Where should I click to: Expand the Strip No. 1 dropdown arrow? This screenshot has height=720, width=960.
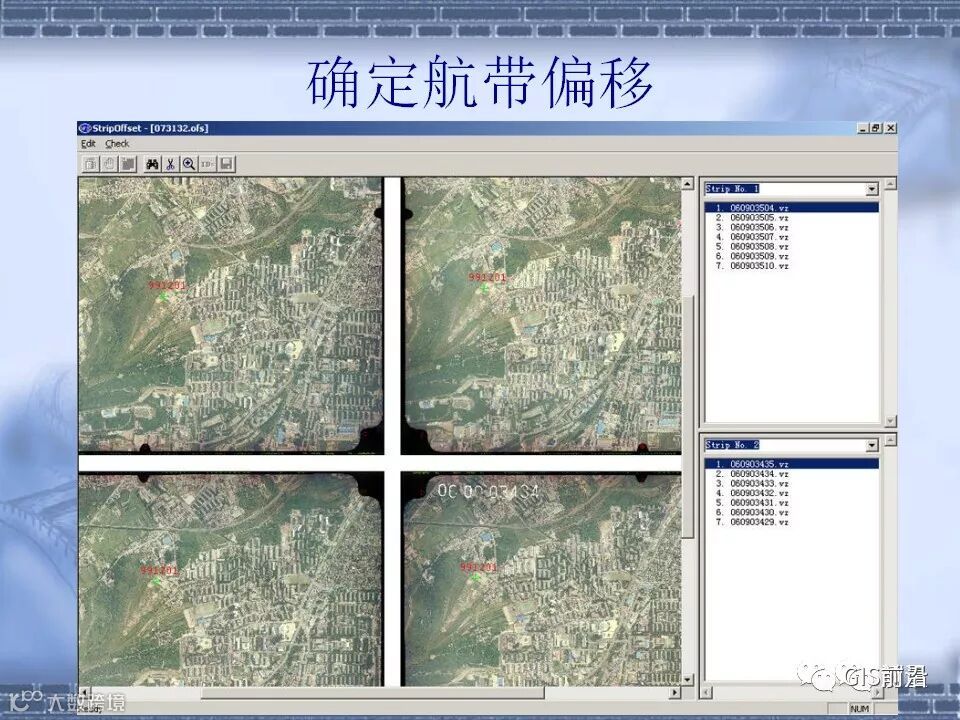(x=872, y=189)
